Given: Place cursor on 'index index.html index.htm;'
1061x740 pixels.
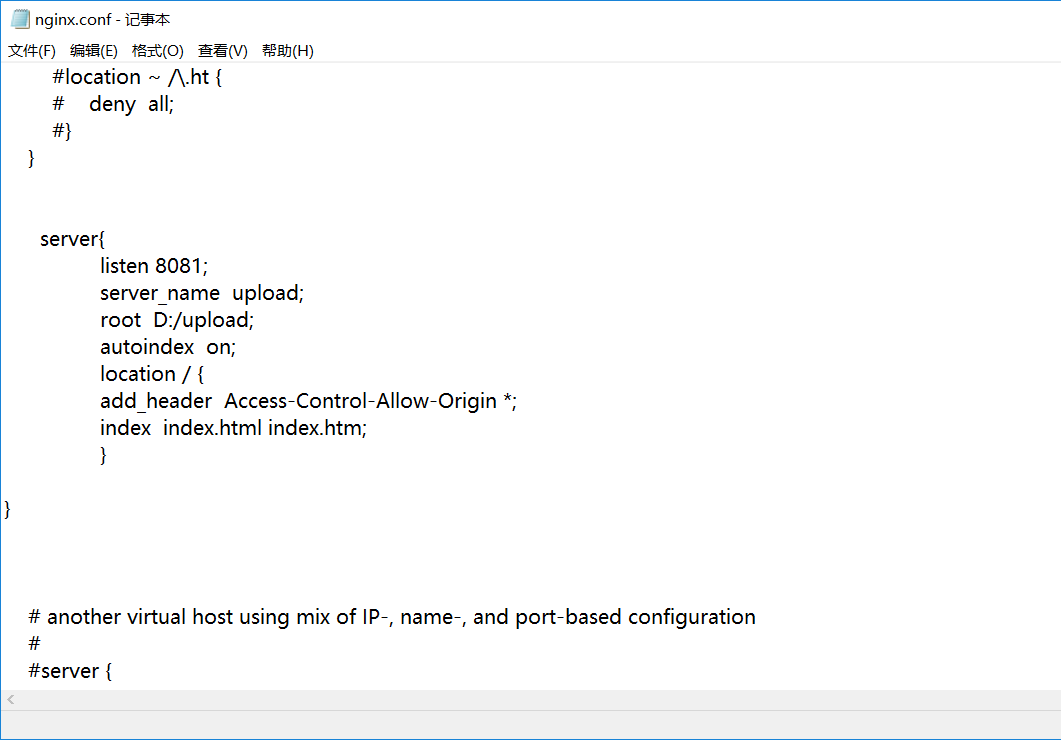Looking at the screenshot, I should click(233, 428).
